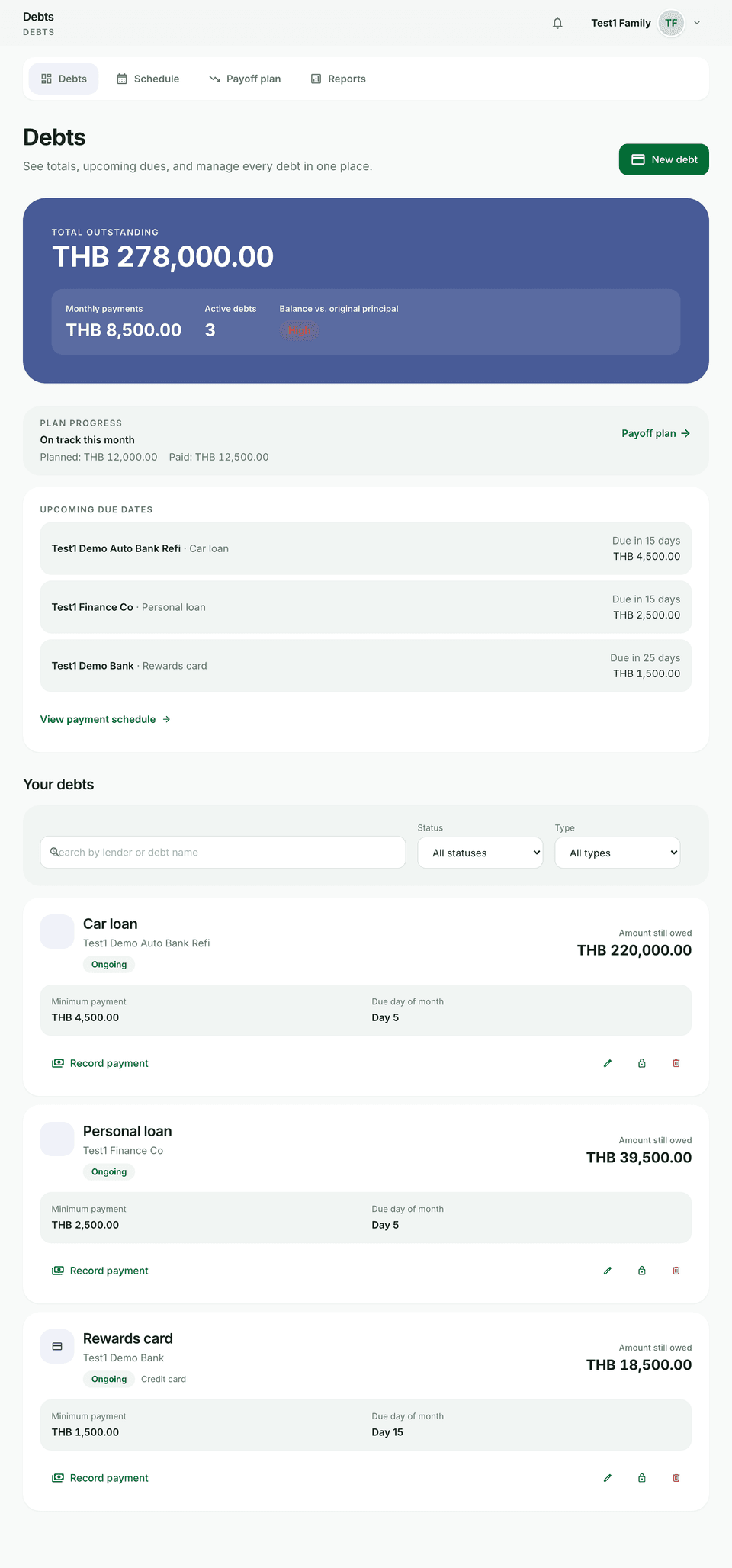Select the Debts tab
This screenshot has height=1568, width=732.
pyautogui.click(x=64, y=79)
